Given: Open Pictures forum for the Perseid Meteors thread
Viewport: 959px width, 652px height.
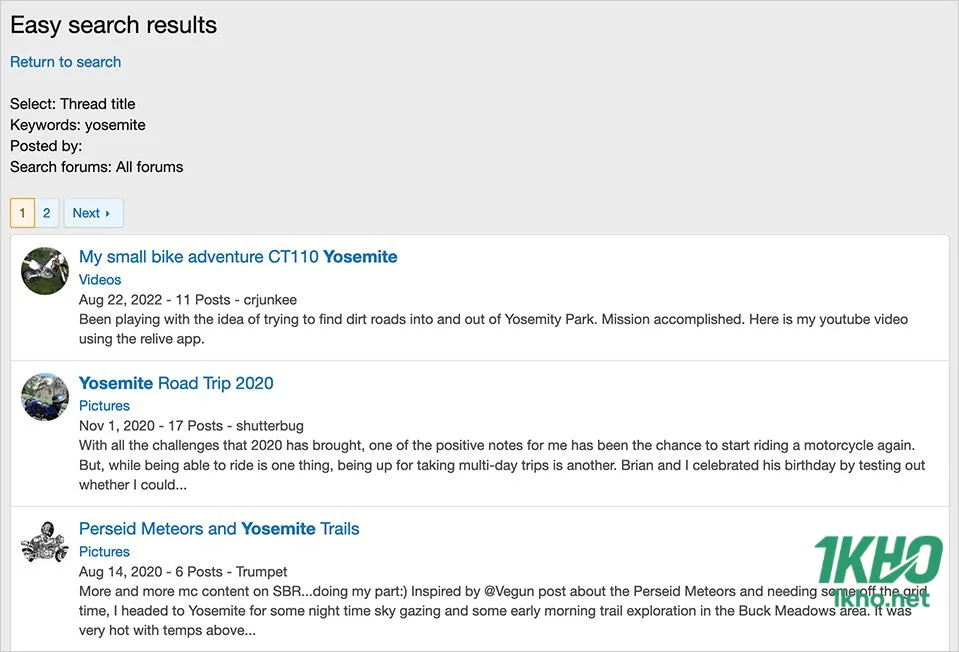Looking at the screenshot, I should pyautogui.click(x=104, y=551).
